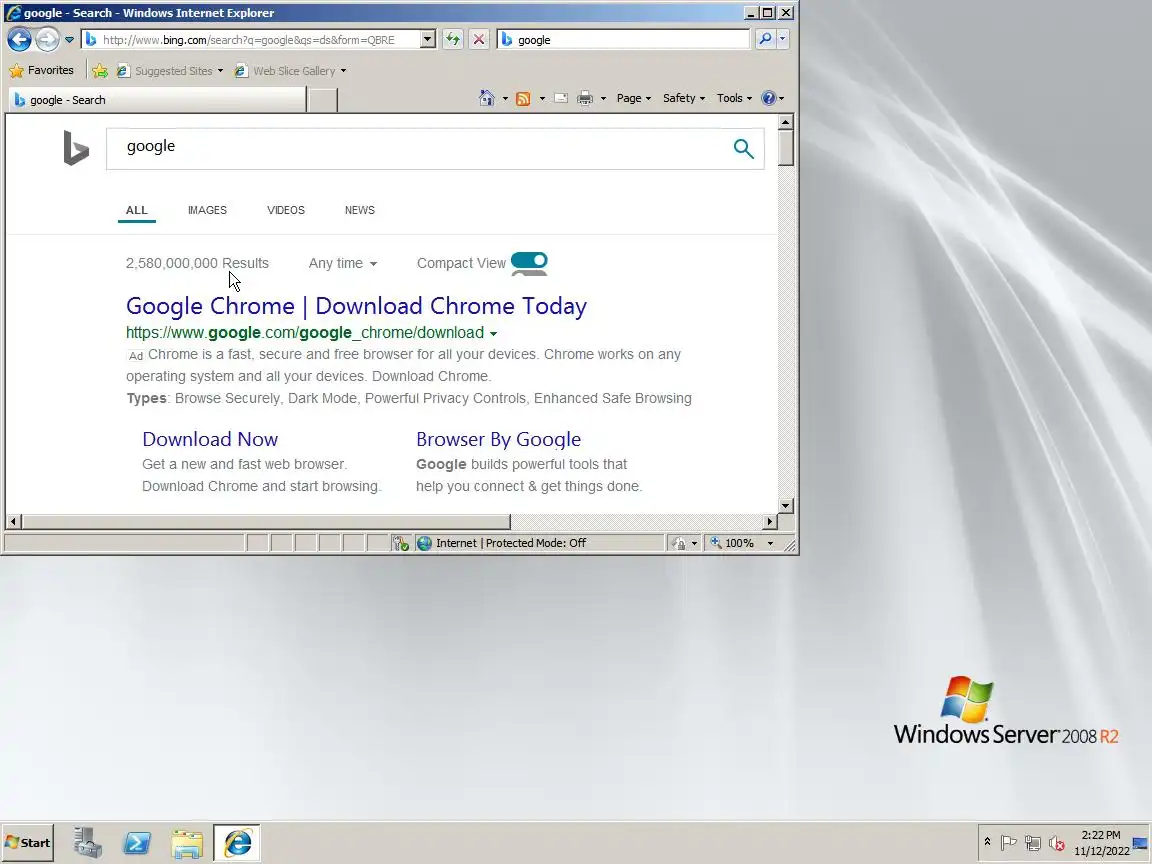Open the Favorites star button
This screenshot has width=1152, height=864.
pyautogui.click(x=42, y=71)
